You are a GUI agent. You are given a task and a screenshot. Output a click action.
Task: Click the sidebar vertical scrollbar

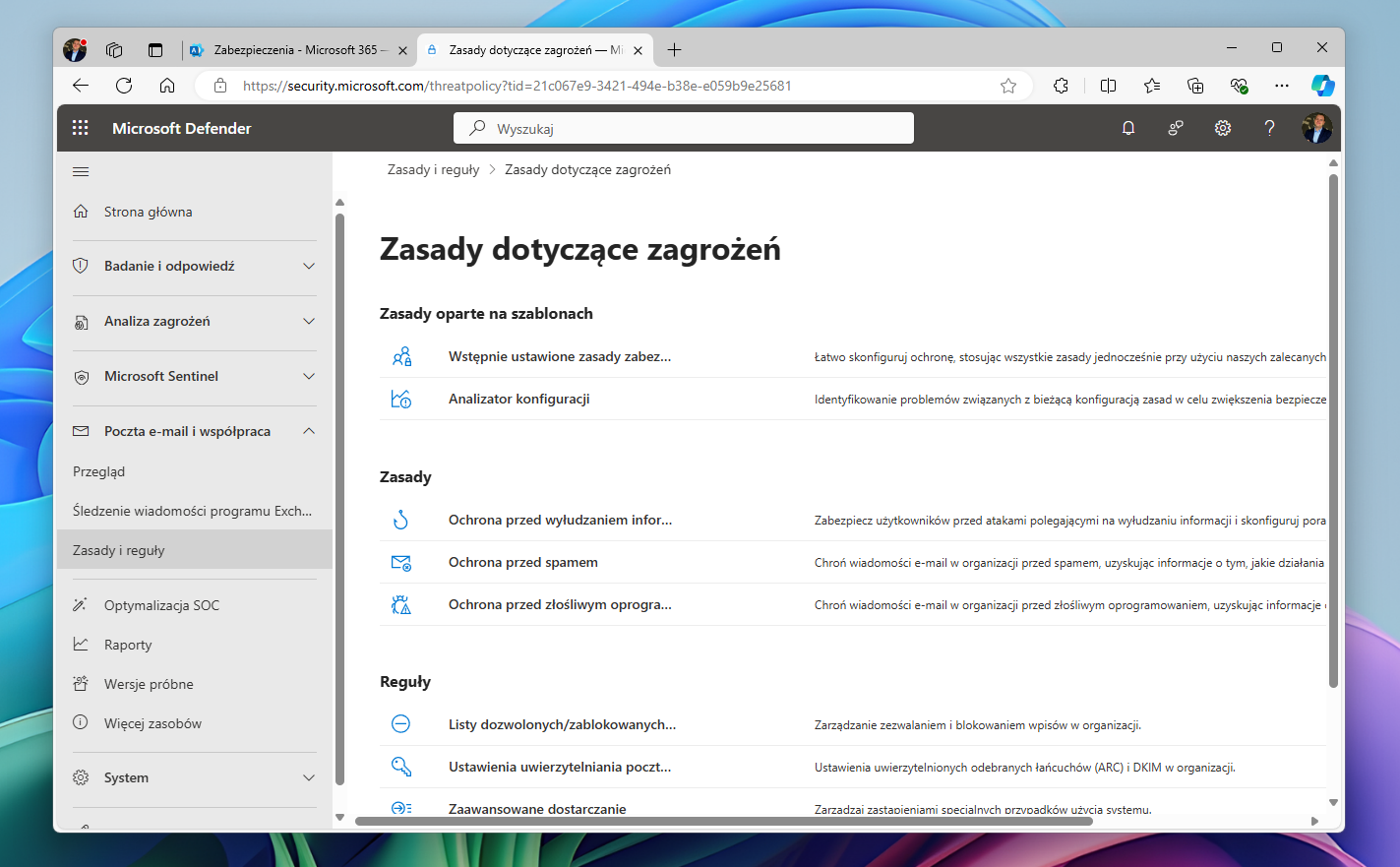tap(339, 499)
